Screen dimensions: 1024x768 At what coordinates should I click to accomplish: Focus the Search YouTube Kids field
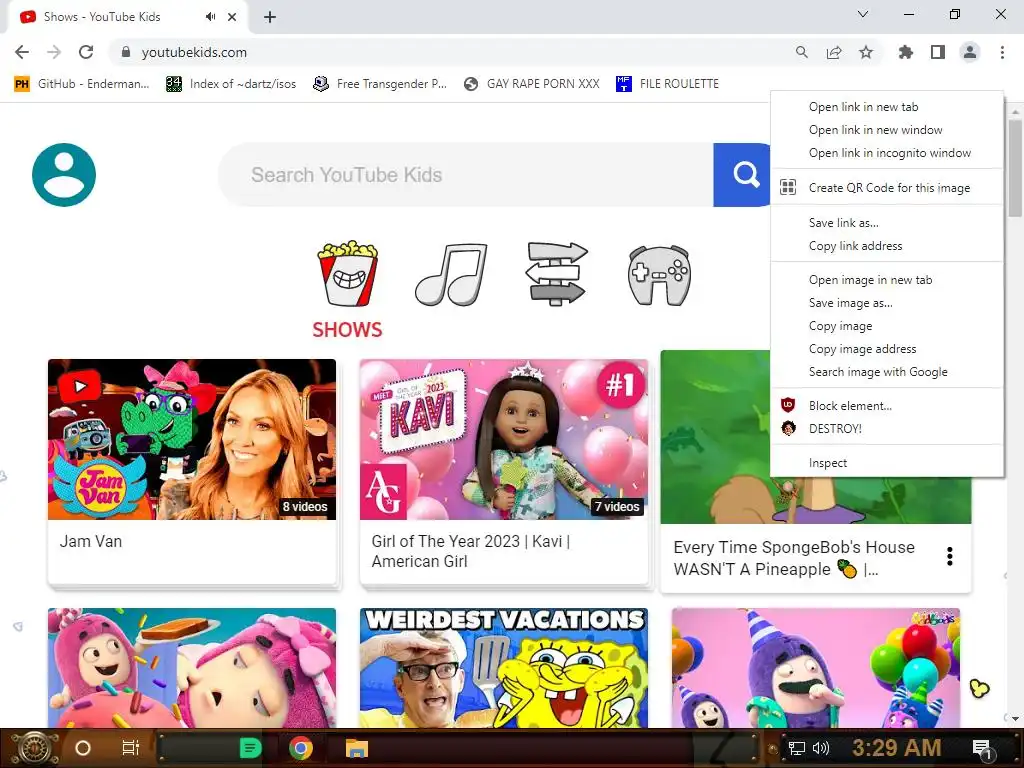[x=466, y=174]
